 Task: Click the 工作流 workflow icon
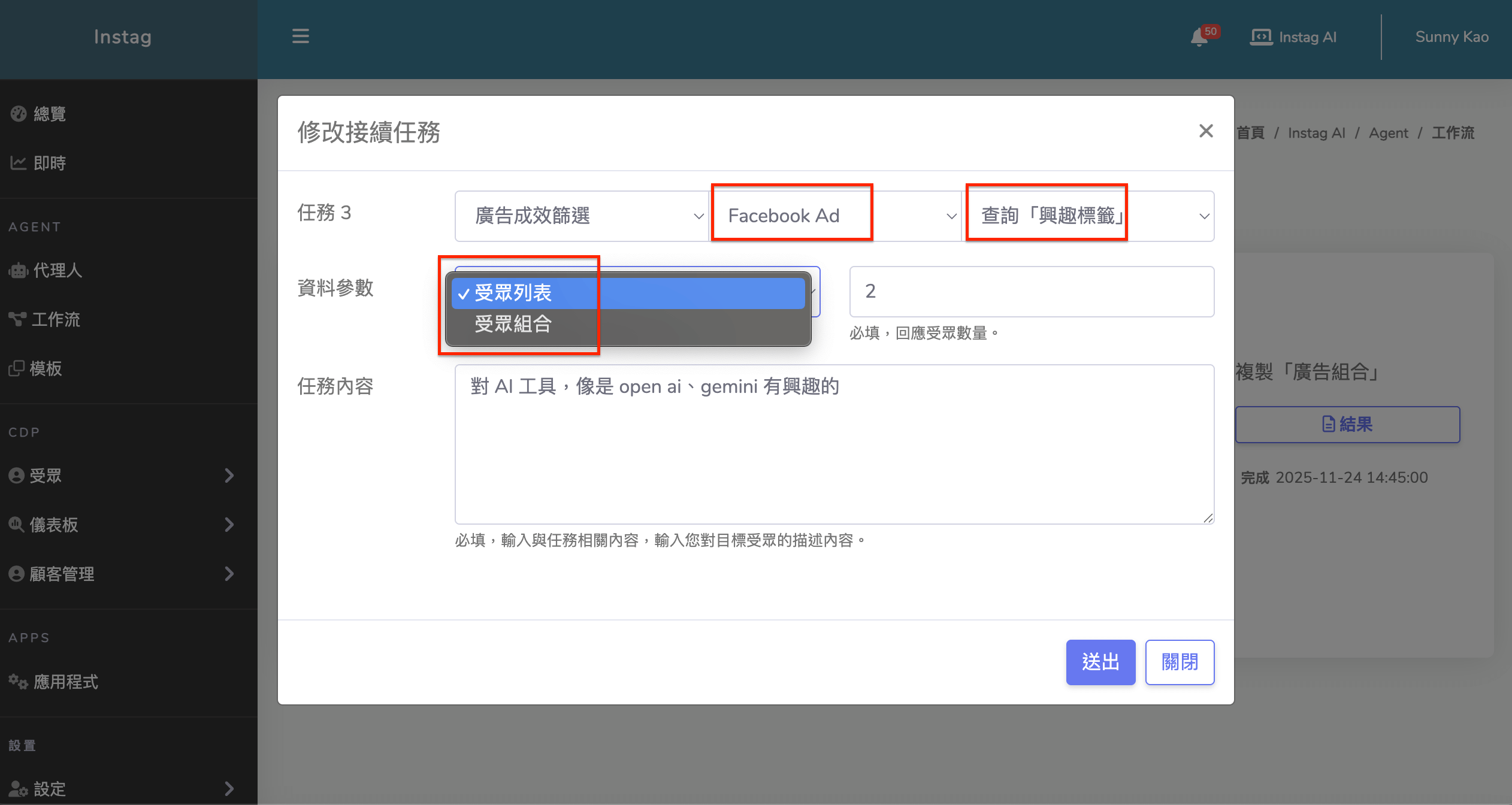coord(17,319)
